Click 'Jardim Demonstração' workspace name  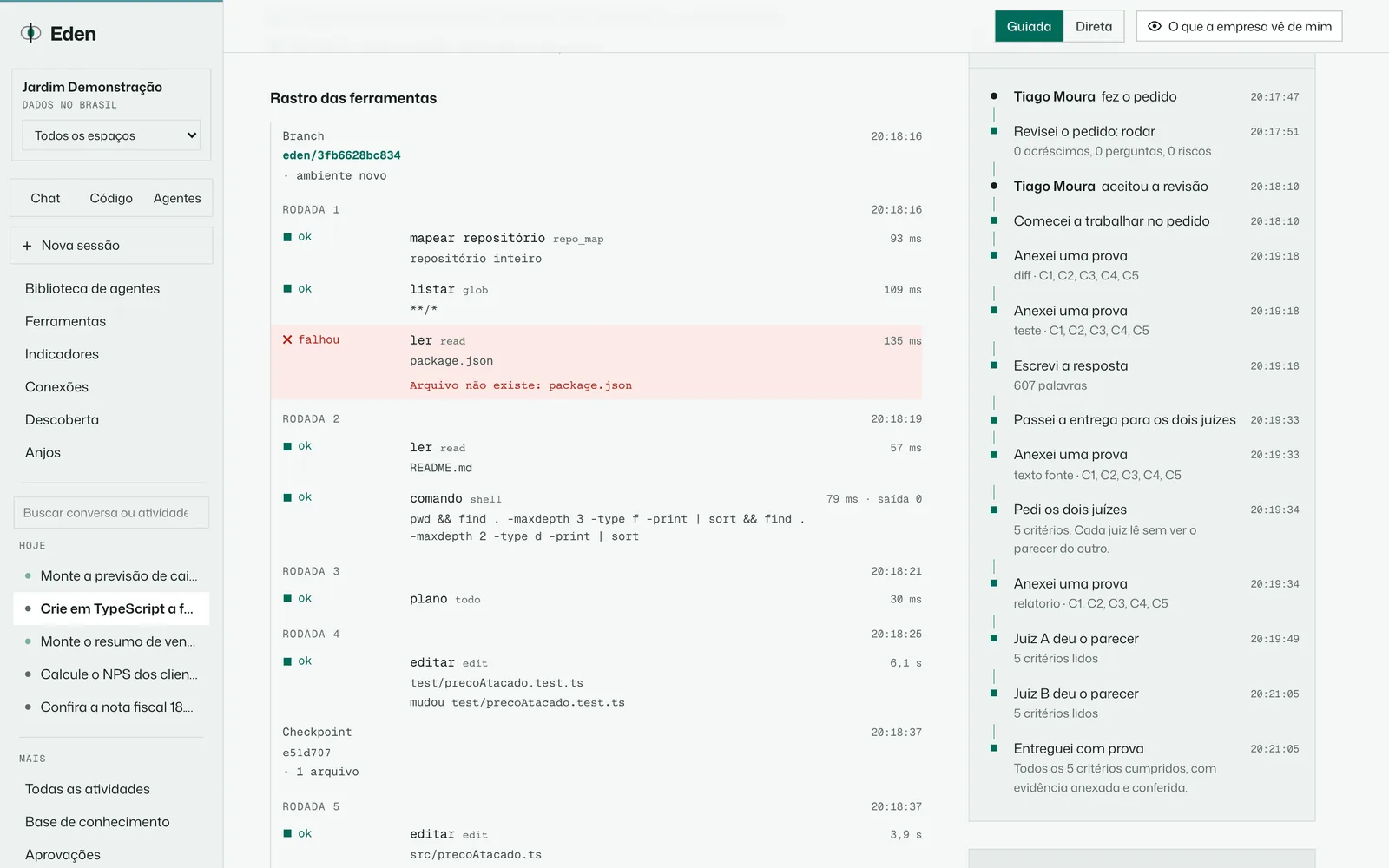(92, 87)
